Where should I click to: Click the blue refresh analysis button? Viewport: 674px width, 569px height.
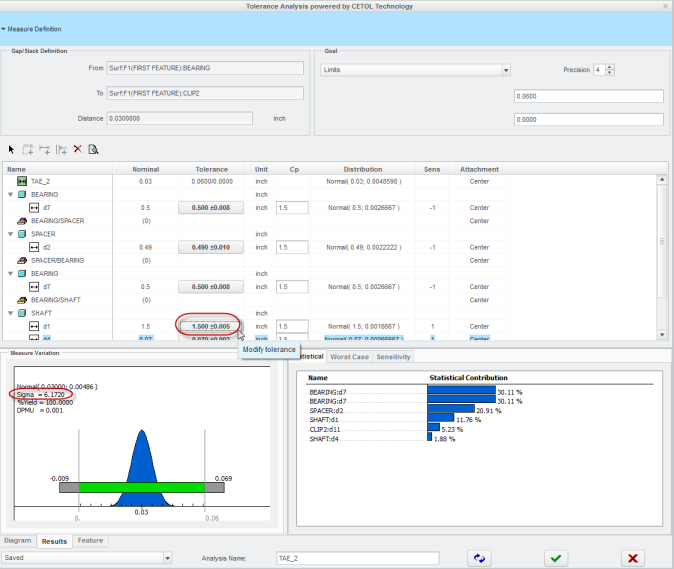pos(481,558)
